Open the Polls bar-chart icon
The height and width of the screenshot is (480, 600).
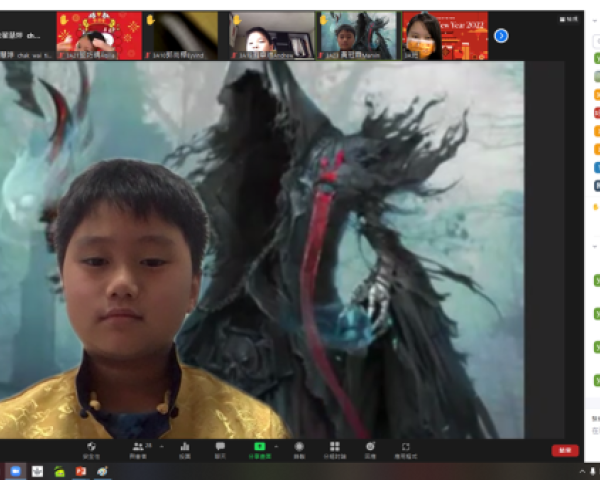(185, 450)
